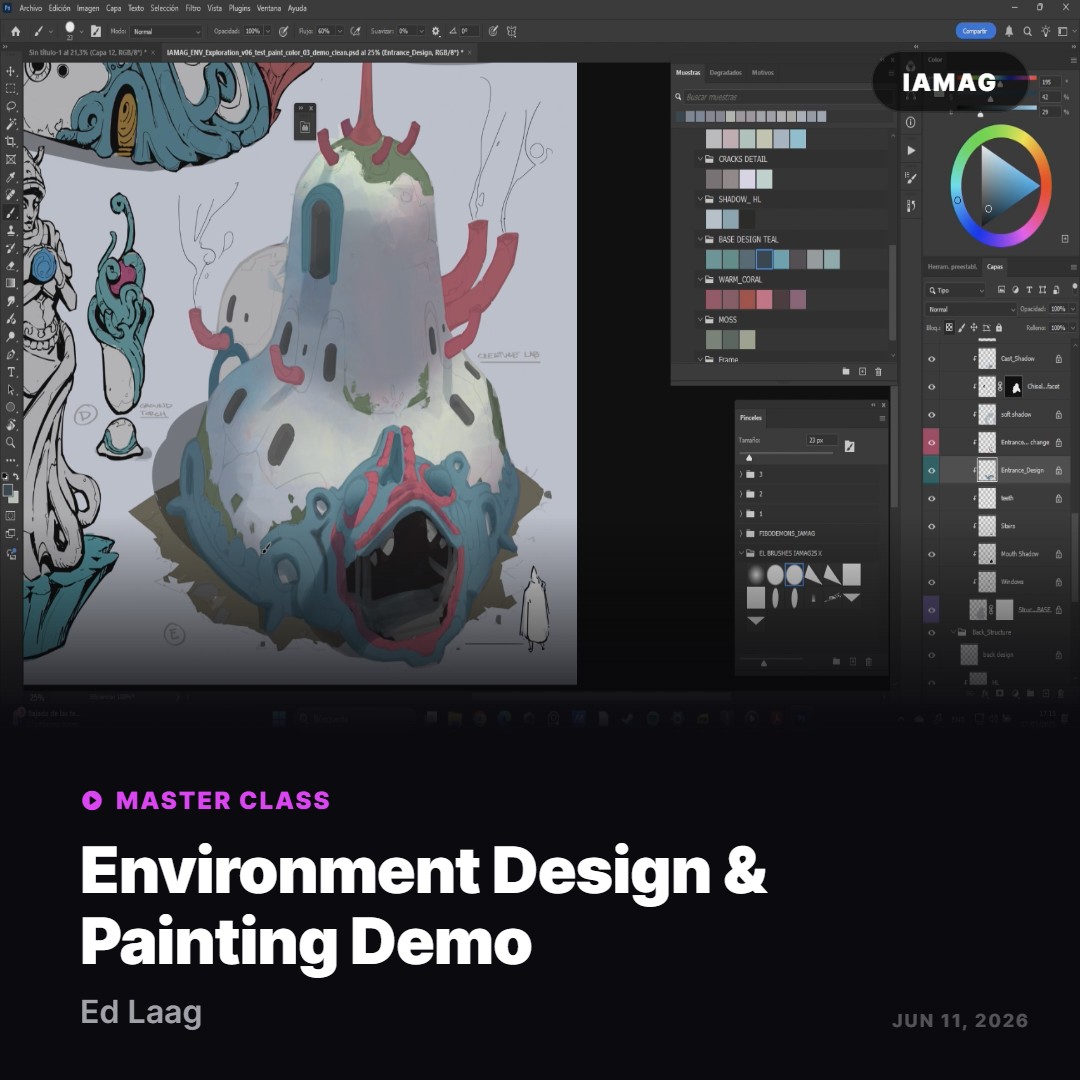The width and height of the screenshot is (1080, 1080).
Task: Select the Horizontal Type tool in left toolbar
Action: pos(10,372)
